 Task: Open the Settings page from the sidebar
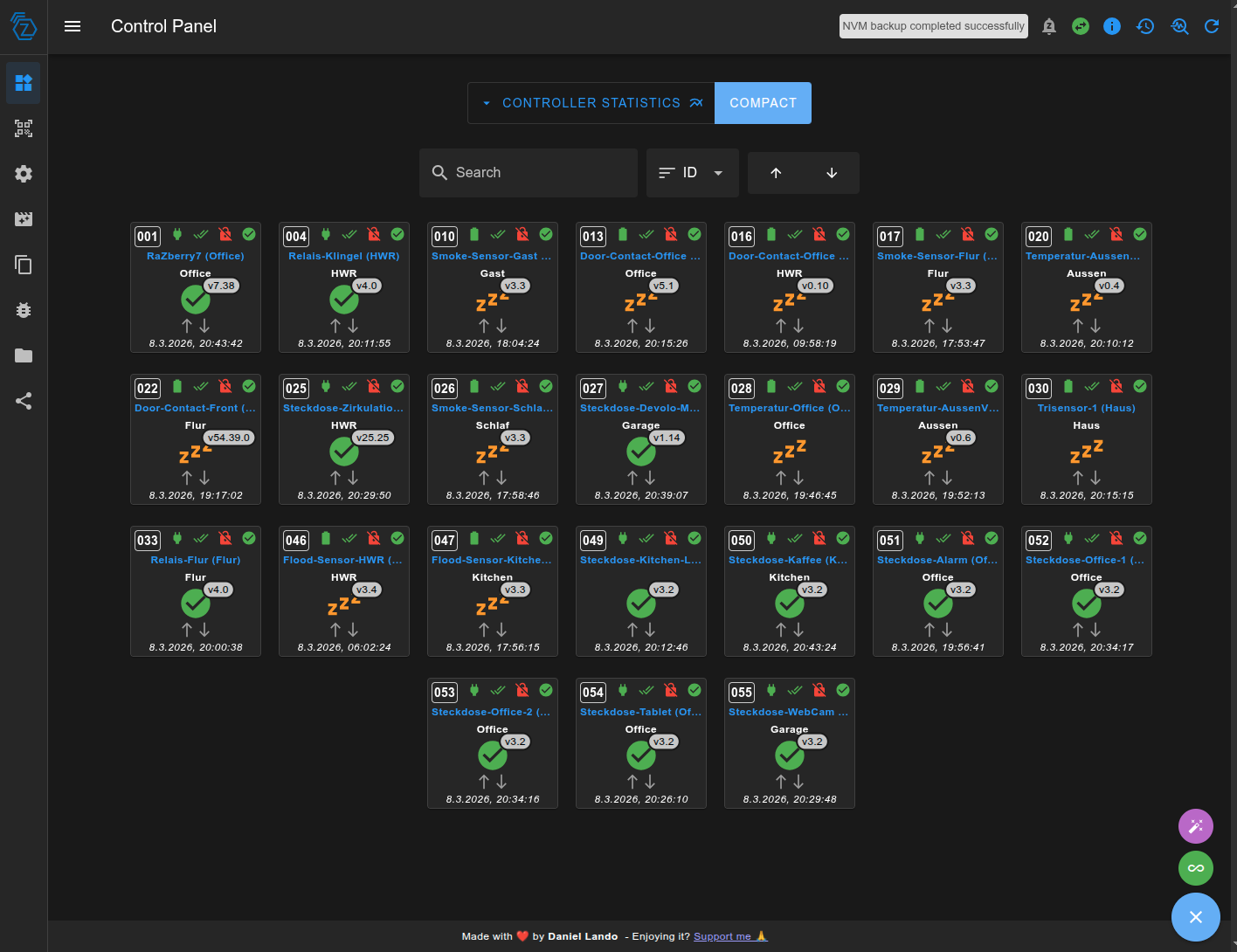pos(23,174)
